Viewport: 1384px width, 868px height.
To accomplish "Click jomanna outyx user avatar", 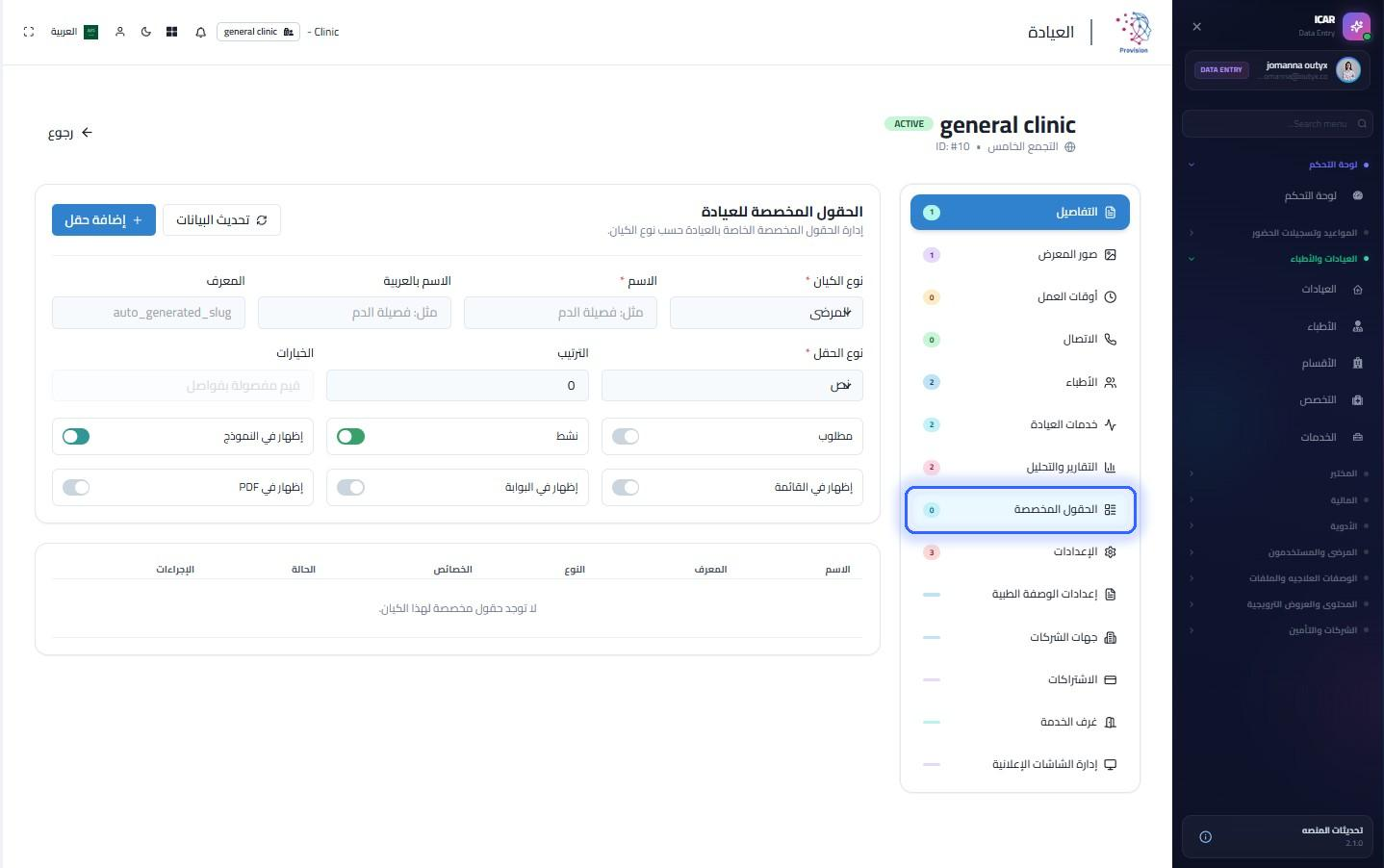I will click(x=1348, y=69).
